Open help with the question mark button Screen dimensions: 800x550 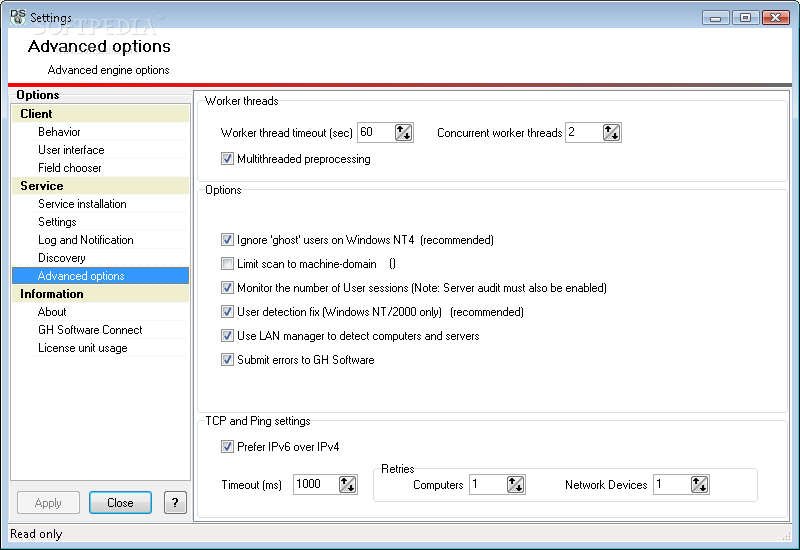pyautogui.click(x=175, y=503)
